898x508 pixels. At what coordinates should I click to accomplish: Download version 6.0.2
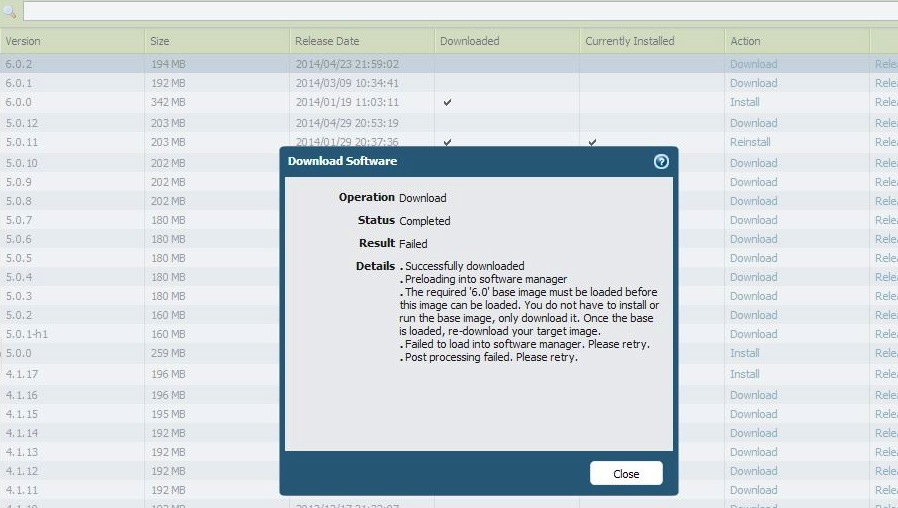[754, 64]
